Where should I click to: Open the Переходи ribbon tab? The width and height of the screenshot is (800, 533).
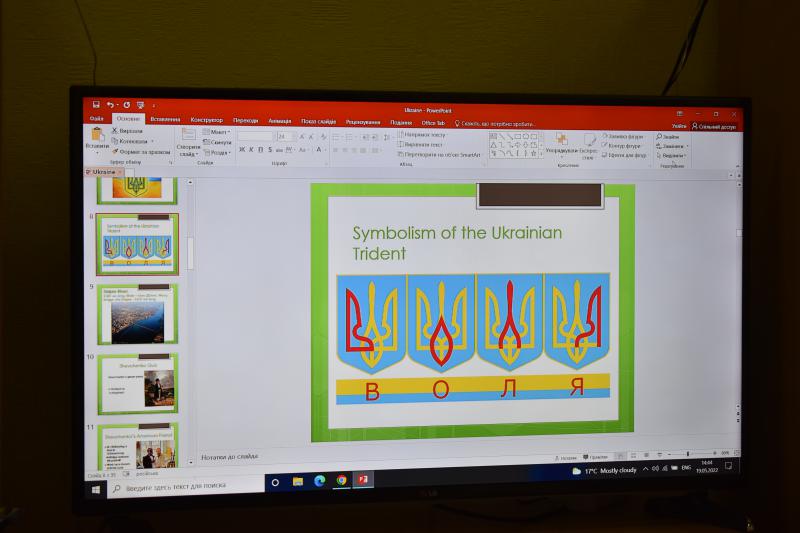point(245,120)
